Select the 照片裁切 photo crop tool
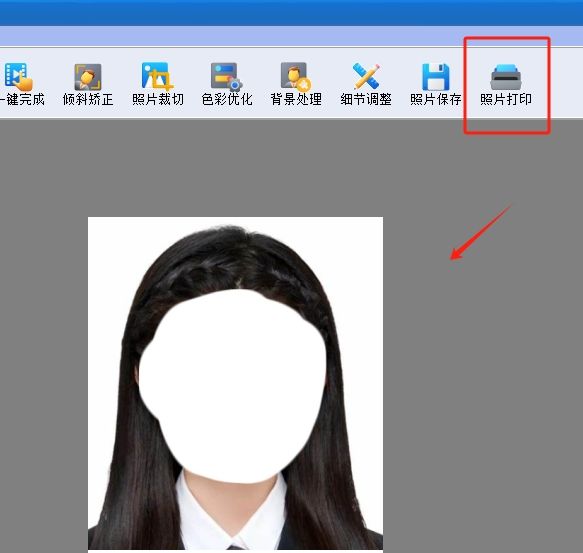The height and width of the screenshot is (553, 583). (158, 84)
